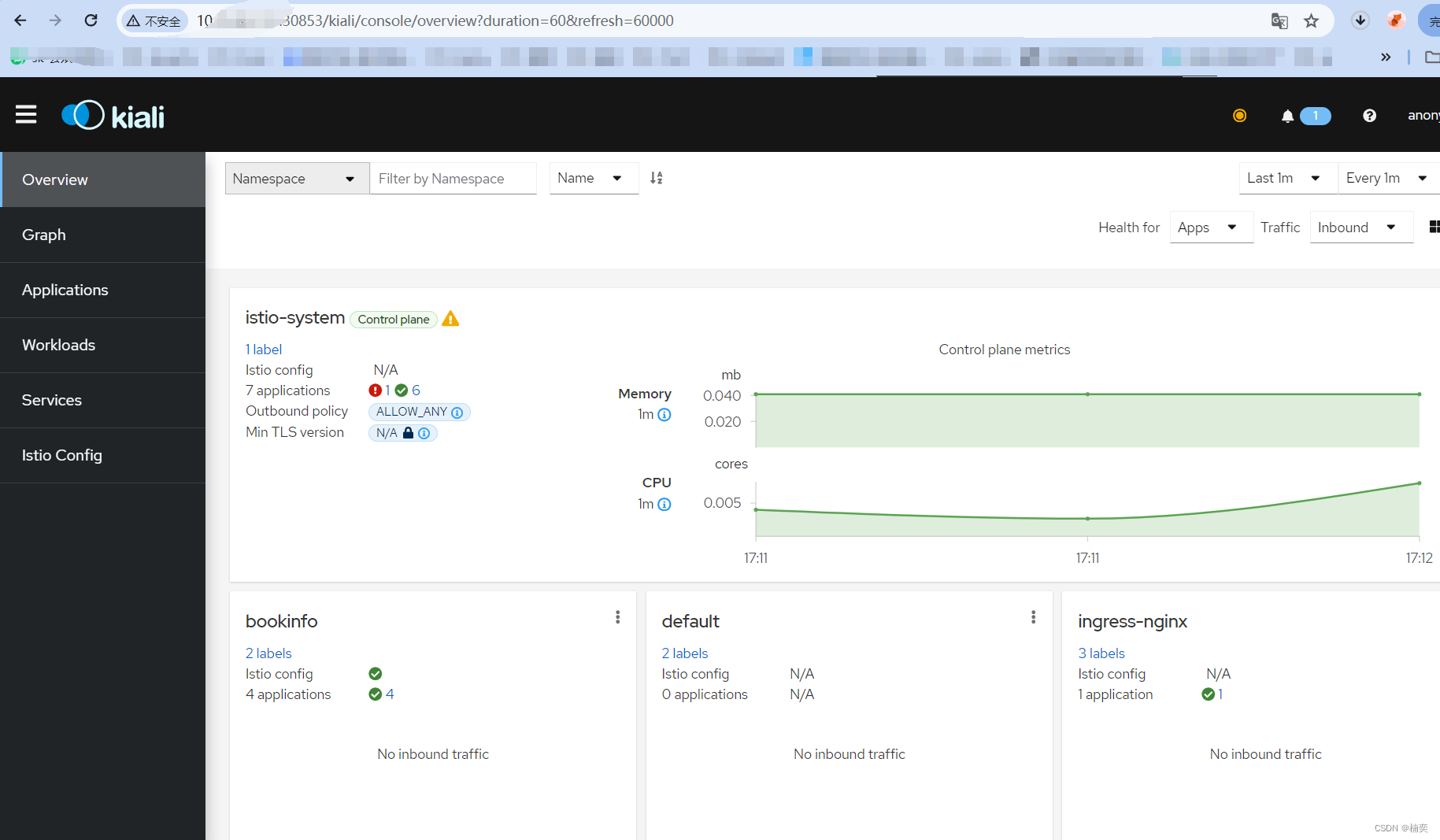
Task: Bookmark this page with the star
Action: pyautogui.click(x=1311, y=21)
